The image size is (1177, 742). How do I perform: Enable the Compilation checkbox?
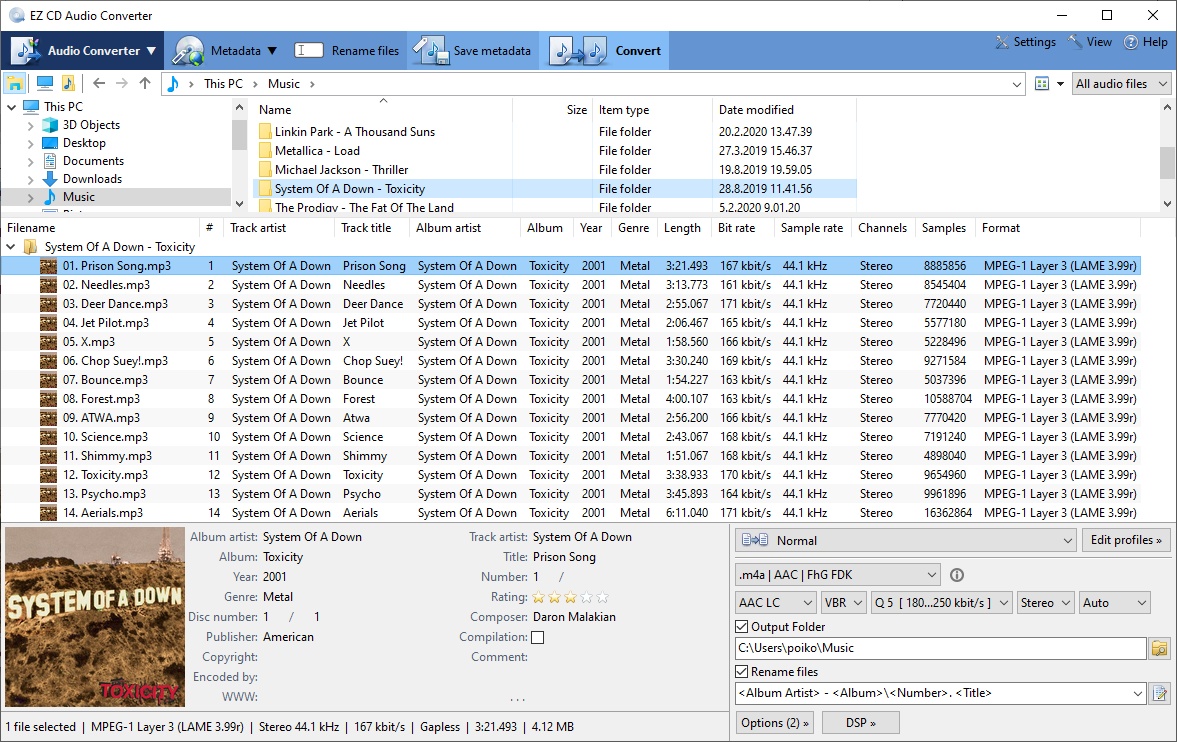[x=537, y=636]
